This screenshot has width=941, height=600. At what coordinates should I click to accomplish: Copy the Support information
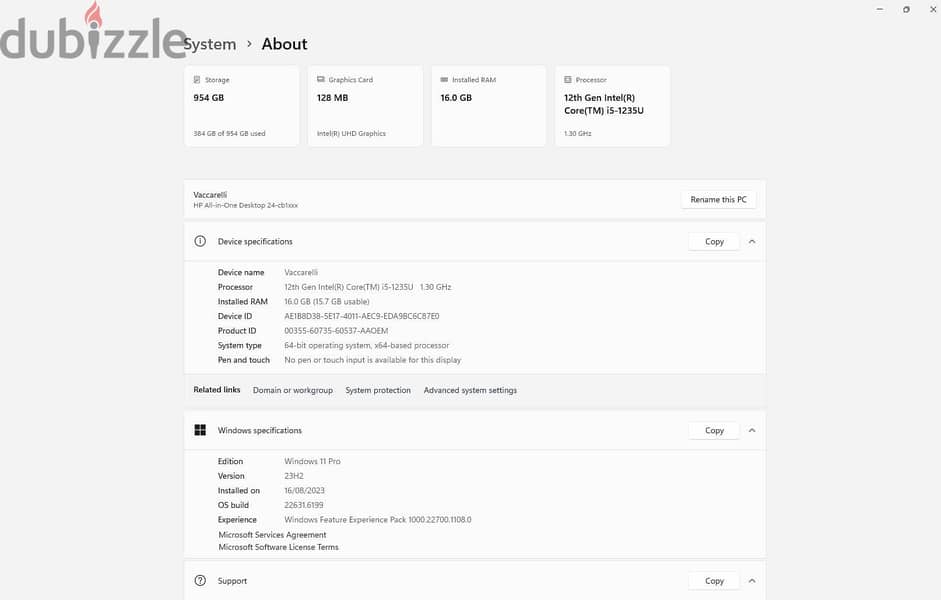pos(714,581)
